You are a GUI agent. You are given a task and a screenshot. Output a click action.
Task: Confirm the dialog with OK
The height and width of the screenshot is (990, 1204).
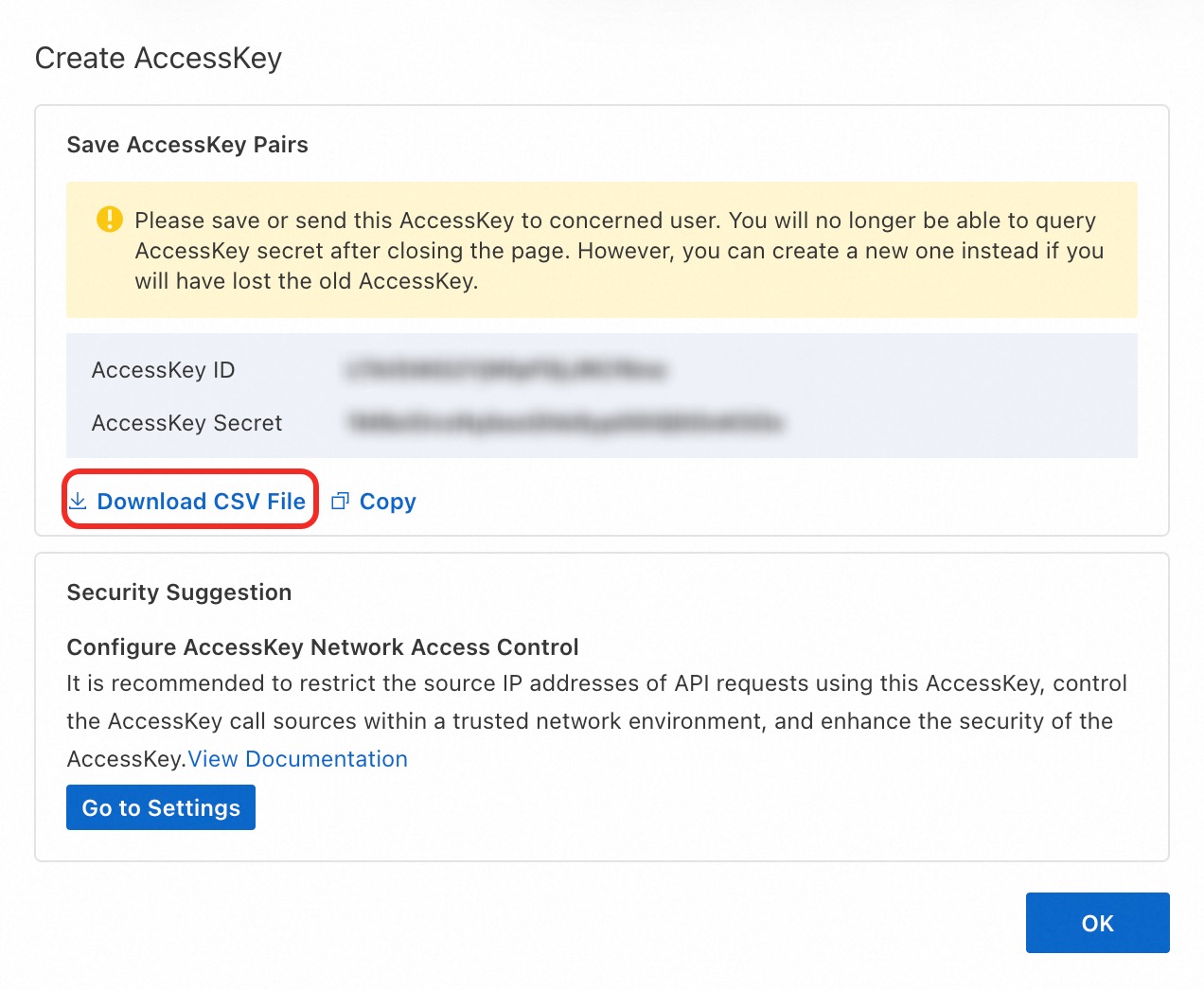[x=1097, y=923]
